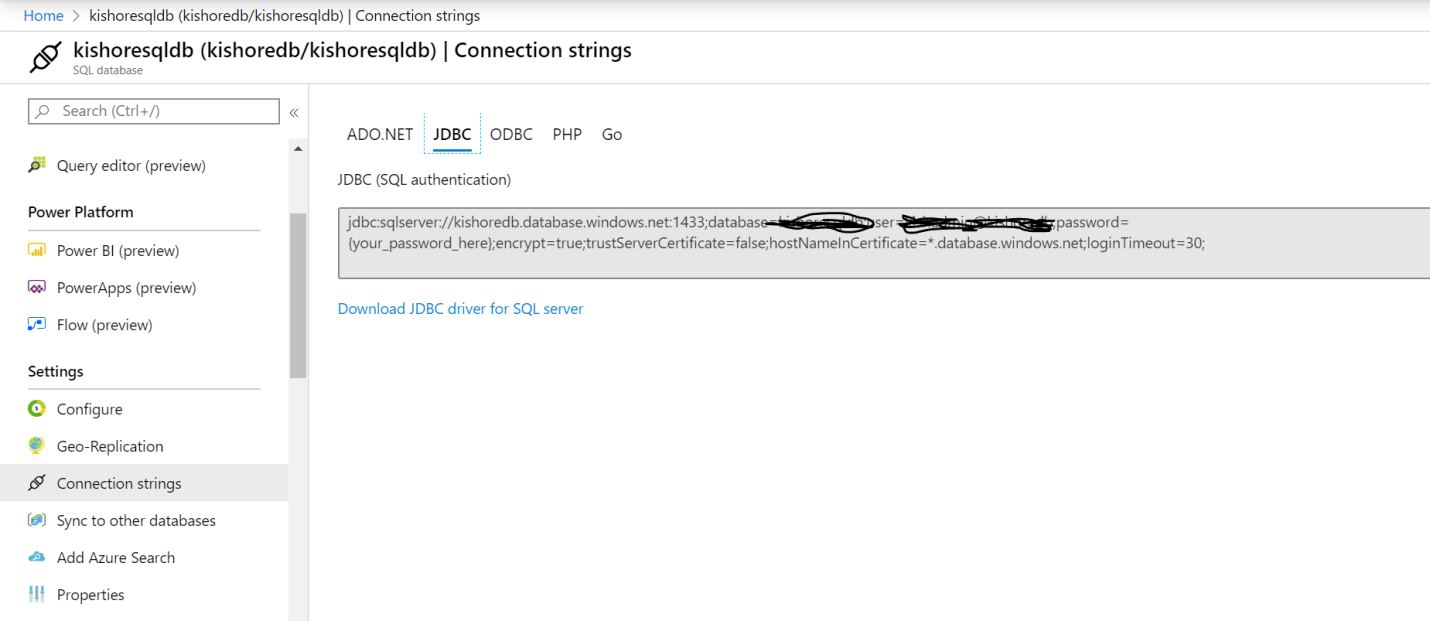Click inside the JDBC connection string box
Screen dimensions: 1430x621
(880, 260)
